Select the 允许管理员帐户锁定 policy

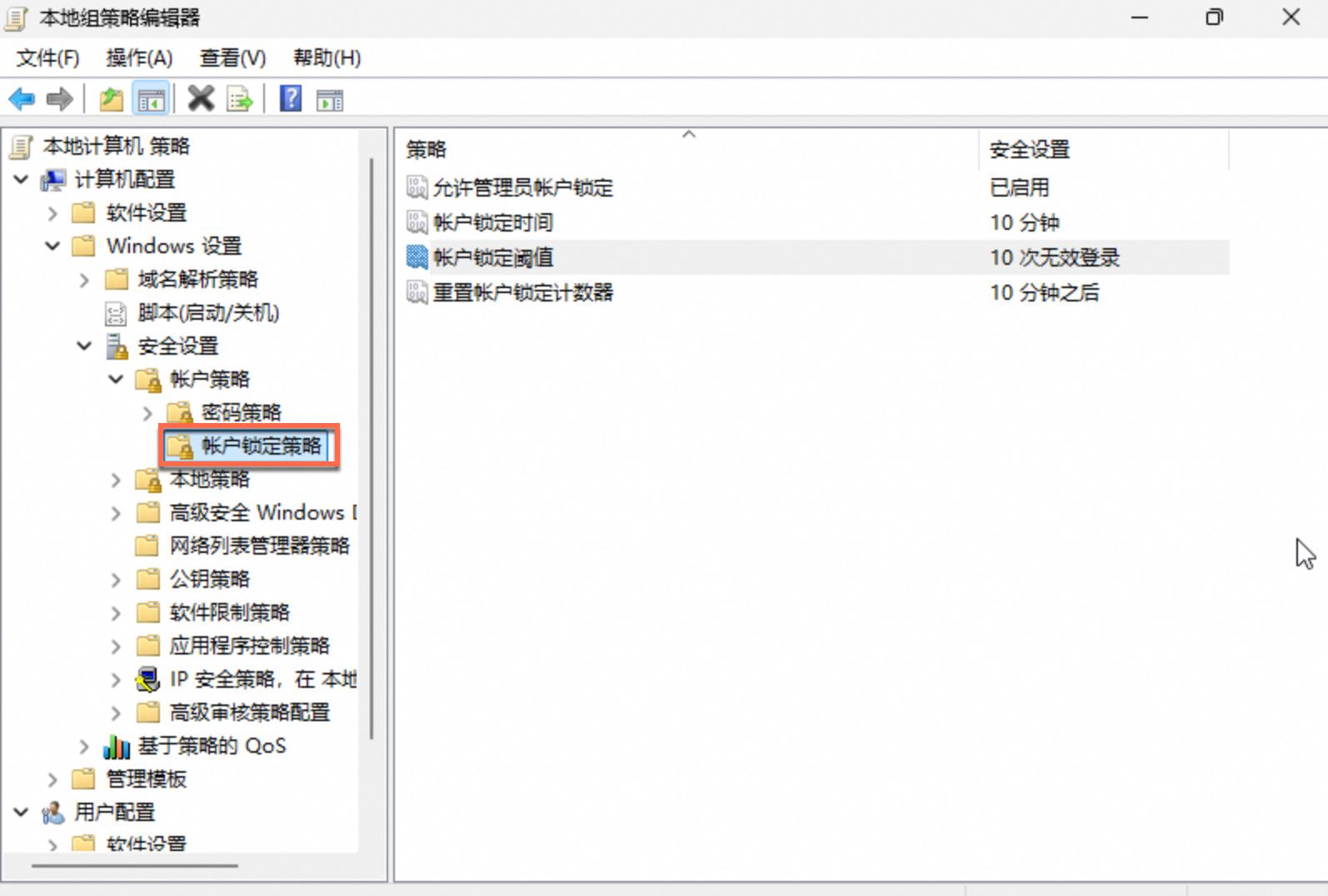point(522,187)
